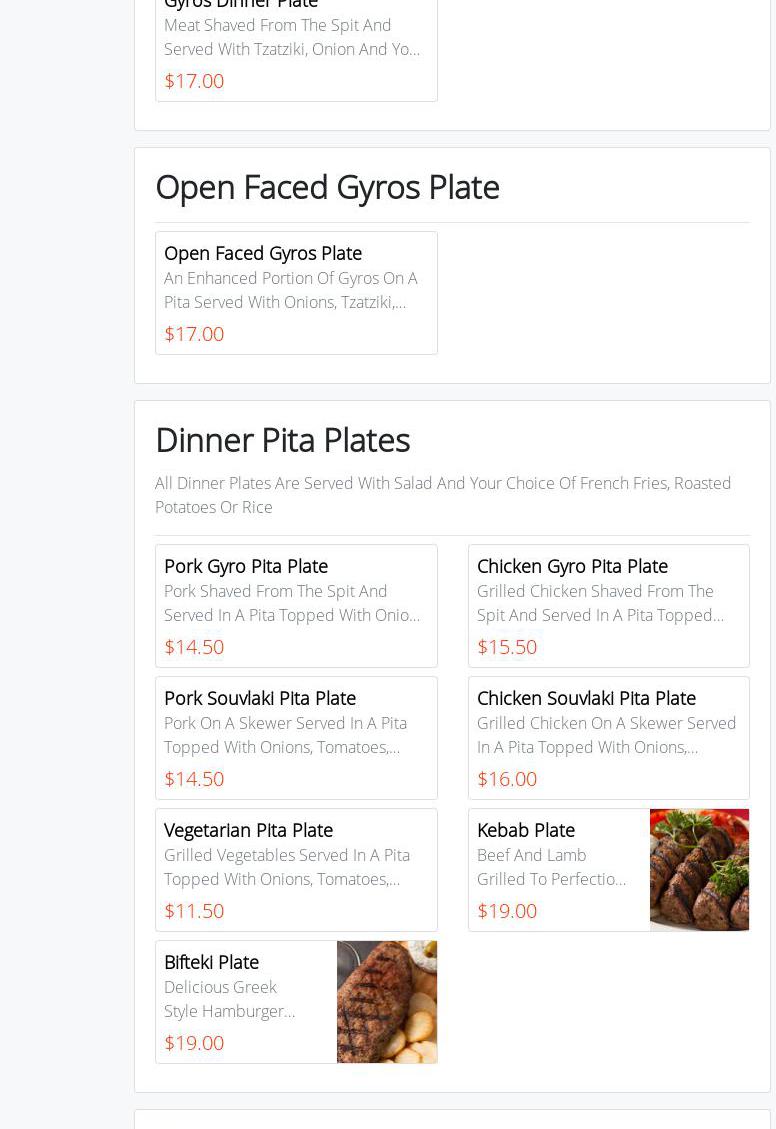The height and width of the screenshot is (1129, 776).
Task: Choose Pork Gyro Pita Plate
Action: point(297,606)
